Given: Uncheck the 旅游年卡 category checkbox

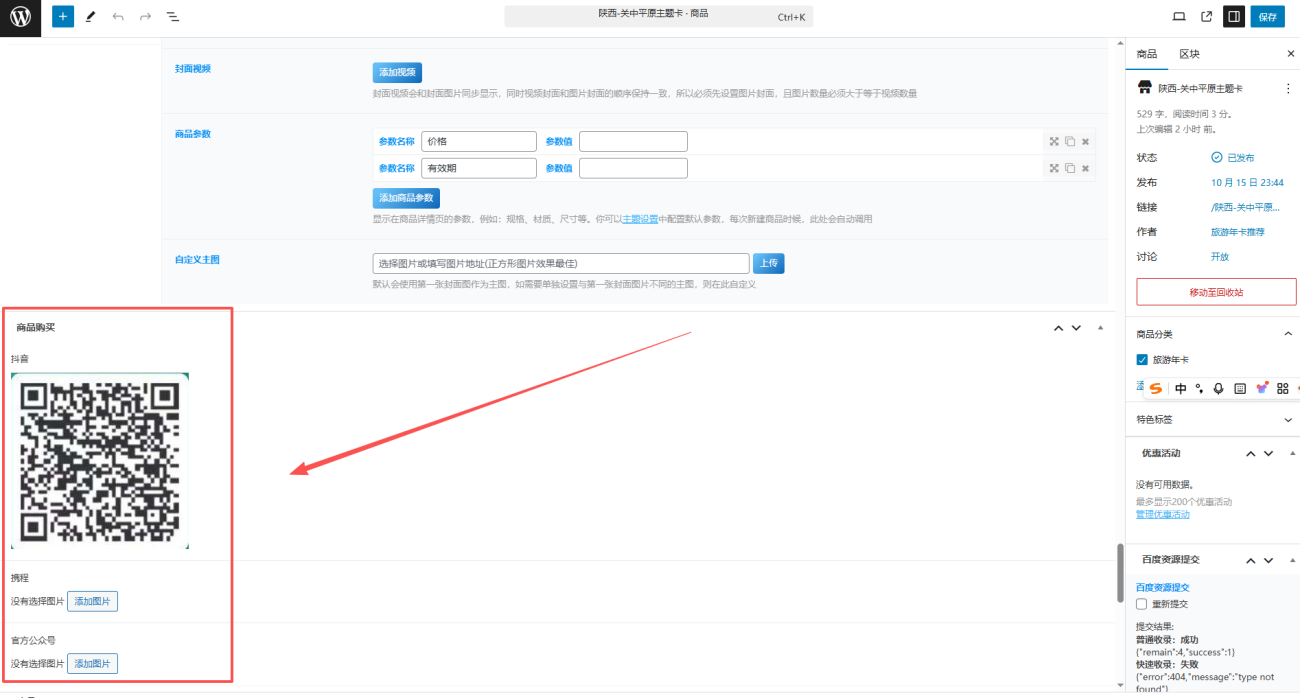Looking at the screenshot, I should tap(1143, 360).
